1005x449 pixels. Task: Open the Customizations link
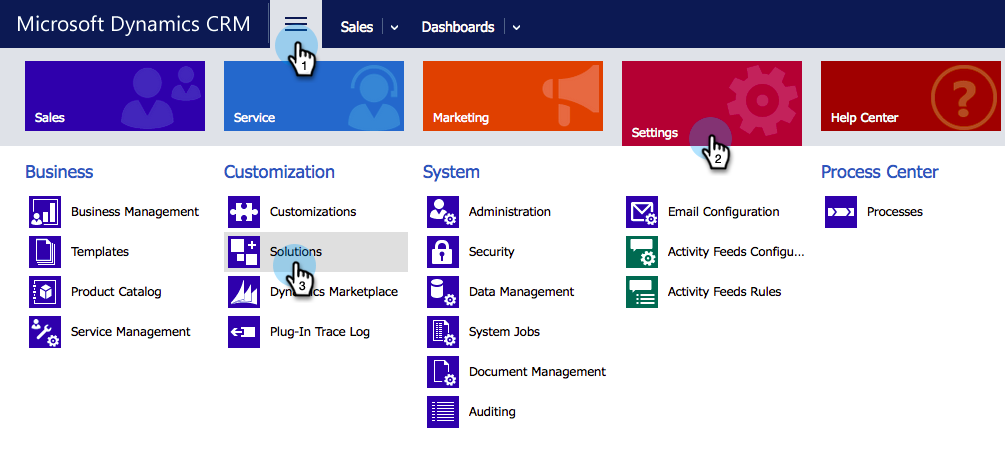pyautogui.click(x=313, y=212)
